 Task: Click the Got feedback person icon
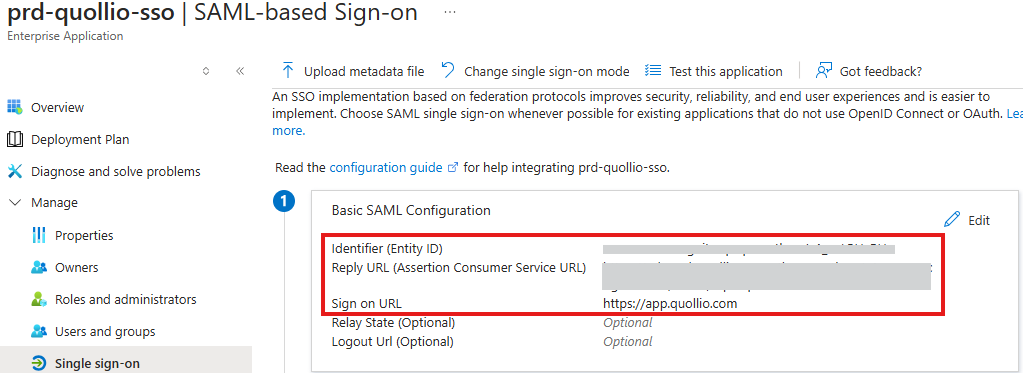tap(825, 70)
